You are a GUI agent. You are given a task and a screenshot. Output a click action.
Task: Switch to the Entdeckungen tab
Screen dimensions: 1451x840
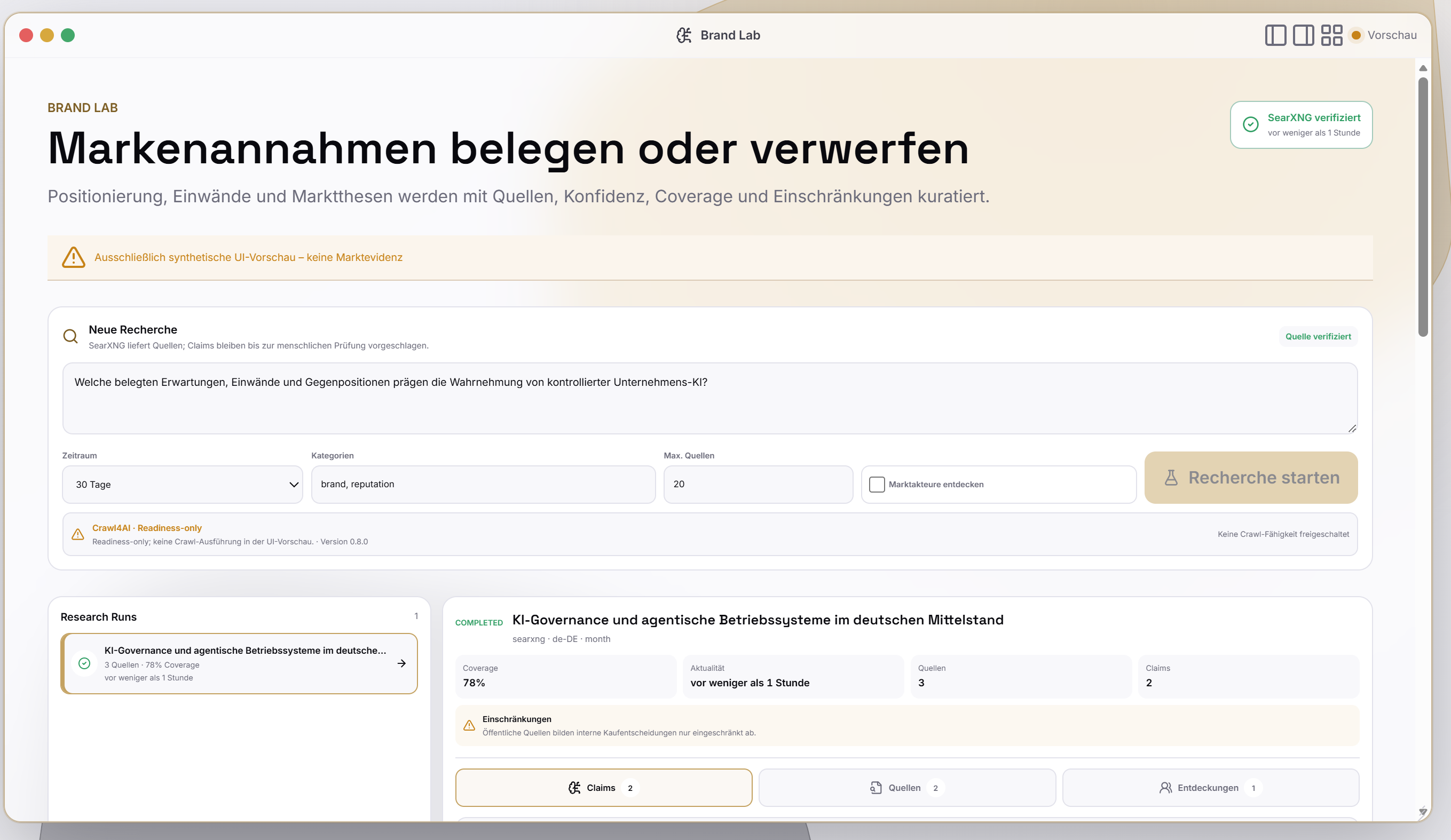coord(1210,788)
